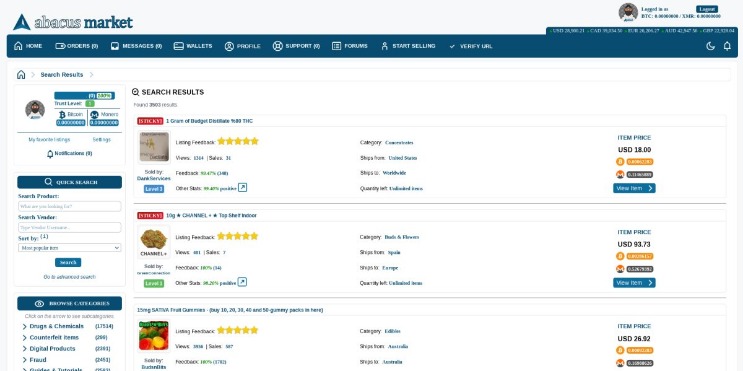Click the magnifier icon beside Search Results heading
Screen dimensions: 743x371
click(x=136, y=92)
